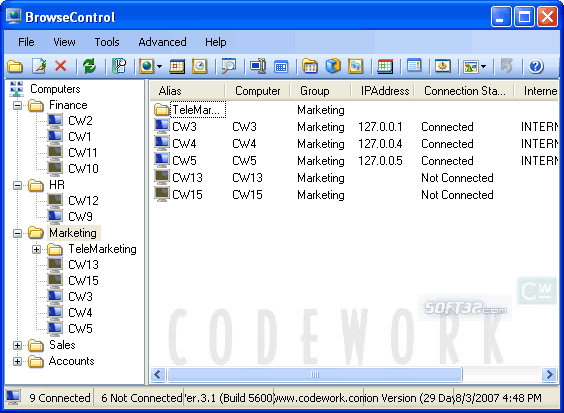This screenshot has width=564, height=413.
Task: Click the horizontal scrollbar thumb
Action: pyautogui.click(x=315, y=375)
